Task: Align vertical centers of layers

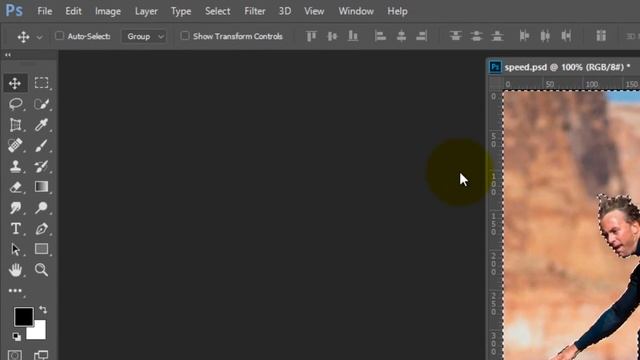Action: pos(332,36)
